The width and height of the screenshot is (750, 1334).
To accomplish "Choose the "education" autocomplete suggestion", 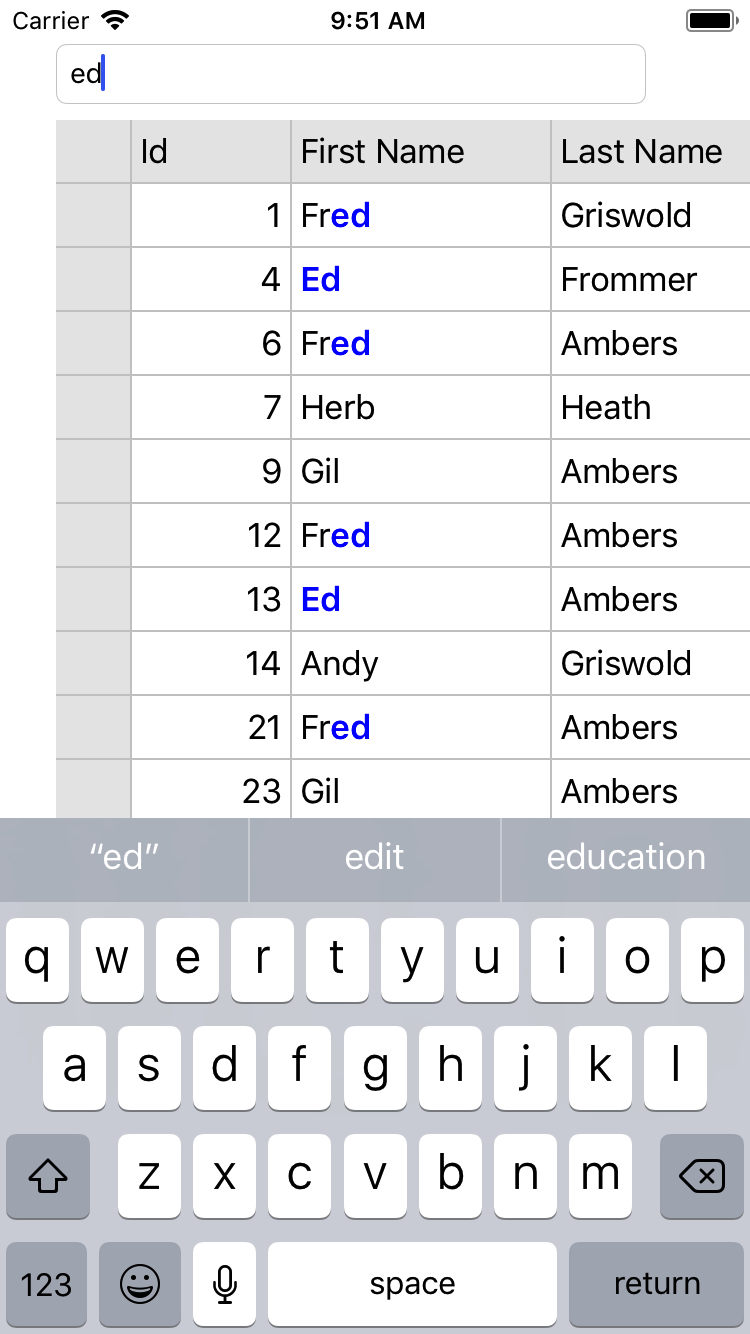I will pos(626,857).
